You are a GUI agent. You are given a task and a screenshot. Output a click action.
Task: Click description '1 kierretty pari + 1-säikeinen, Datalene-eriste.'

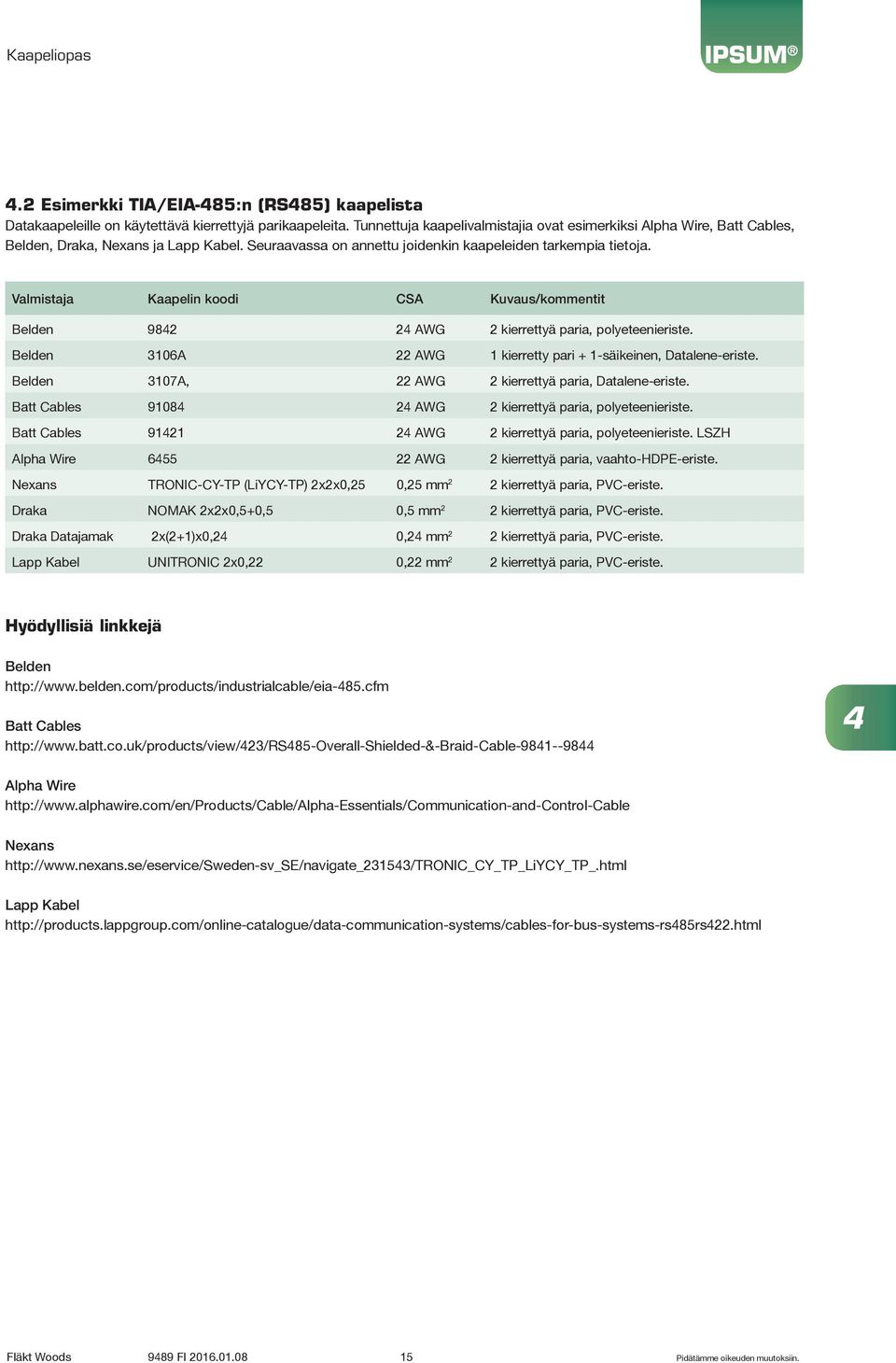click(624, 356)
